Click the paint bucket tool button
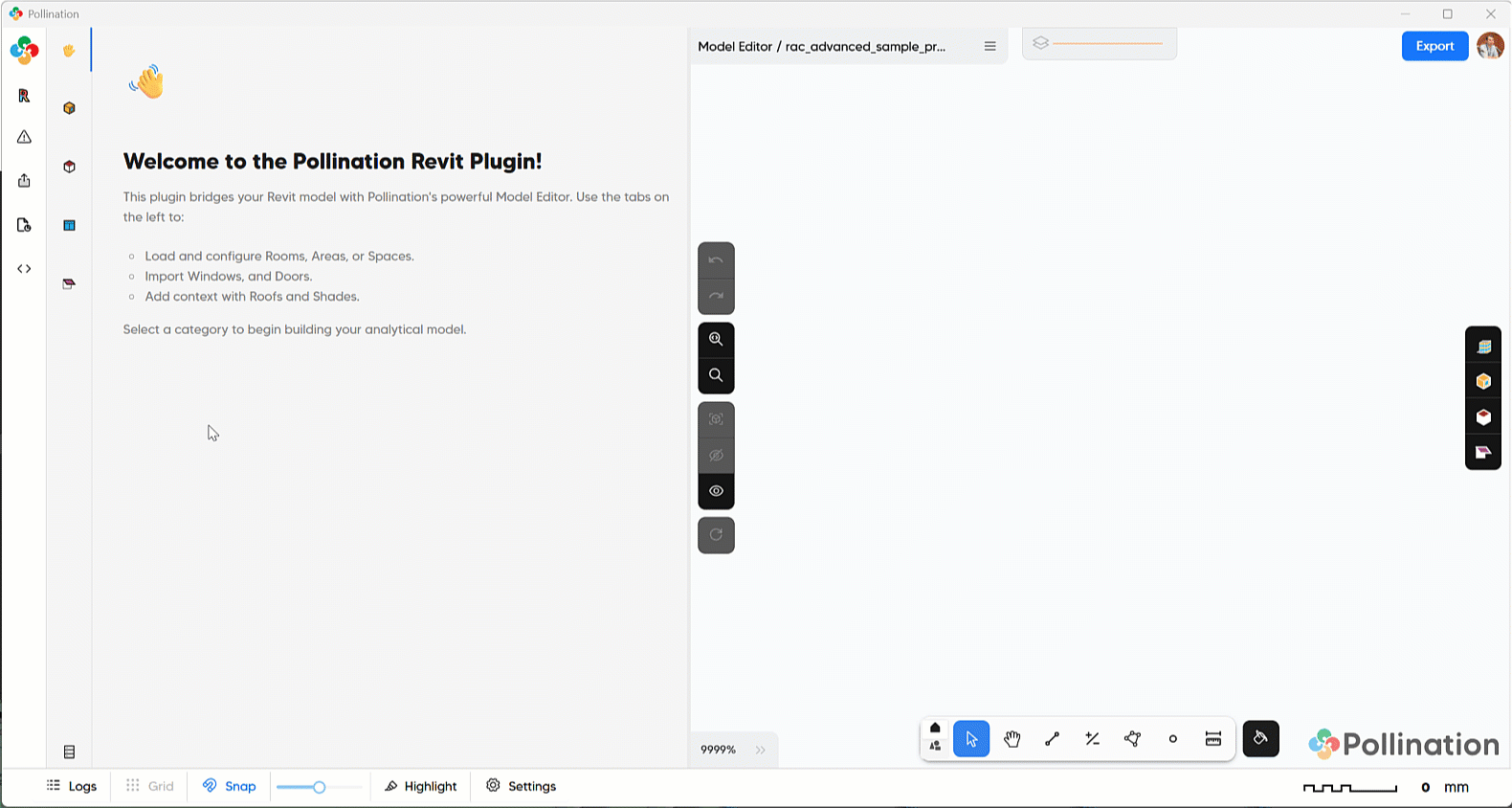The height and width of the screenshot is (808, 1512). [x=1261, y=738]
